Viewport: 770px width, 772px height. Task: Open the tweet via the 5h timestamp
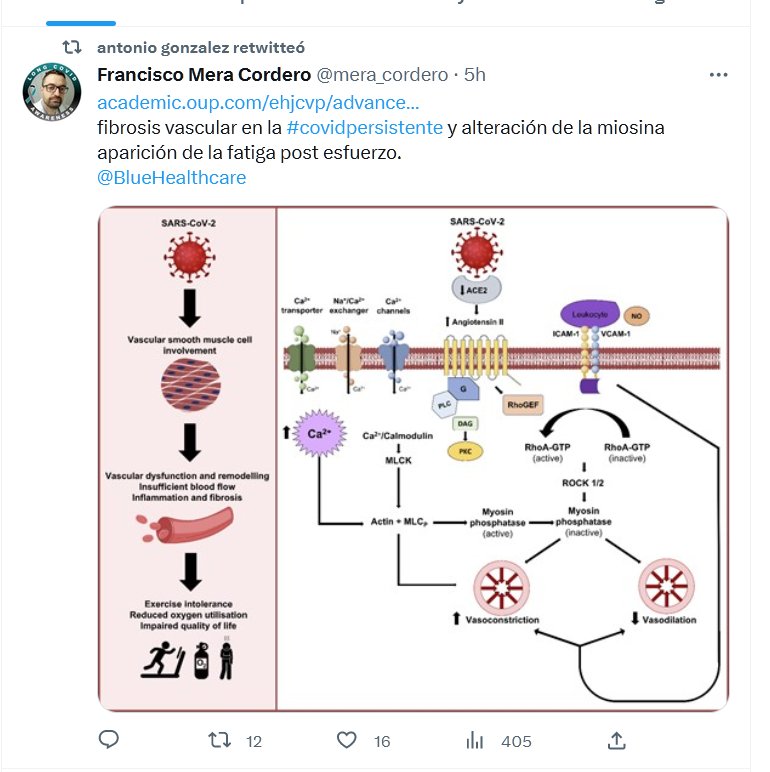[x=474, y=75]
